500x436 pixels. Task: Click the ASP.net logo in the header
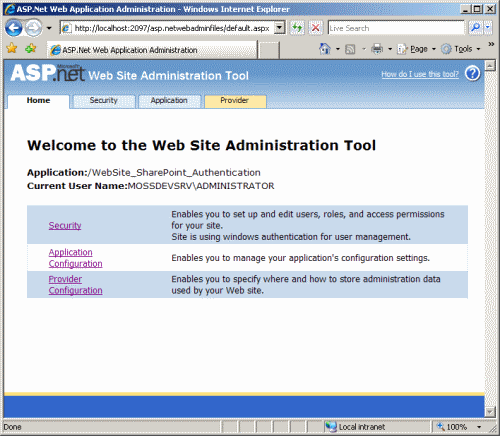click(48, 73)
